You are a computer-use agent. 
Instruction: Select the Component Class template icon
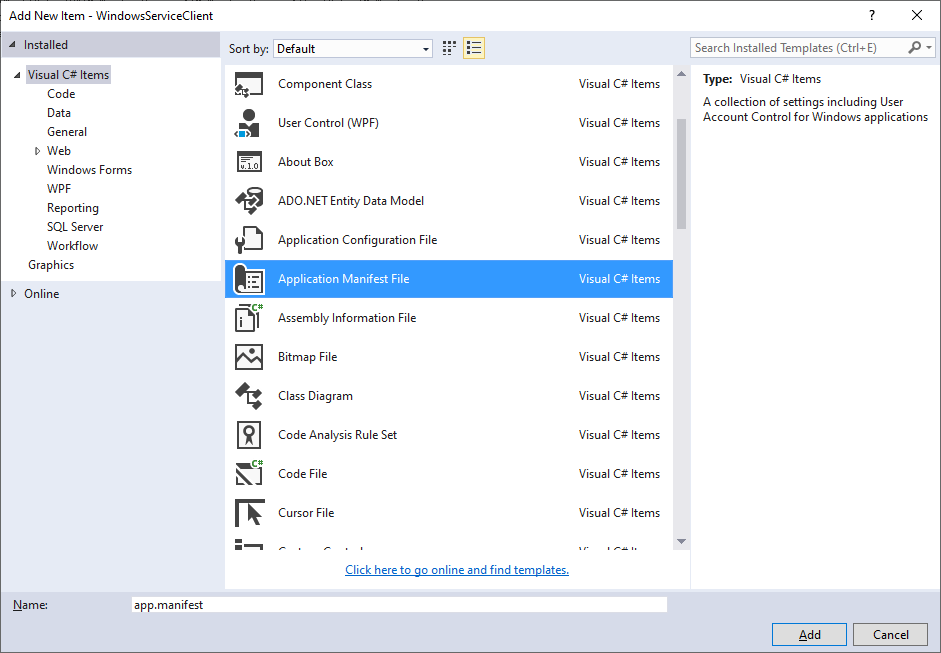249,84
